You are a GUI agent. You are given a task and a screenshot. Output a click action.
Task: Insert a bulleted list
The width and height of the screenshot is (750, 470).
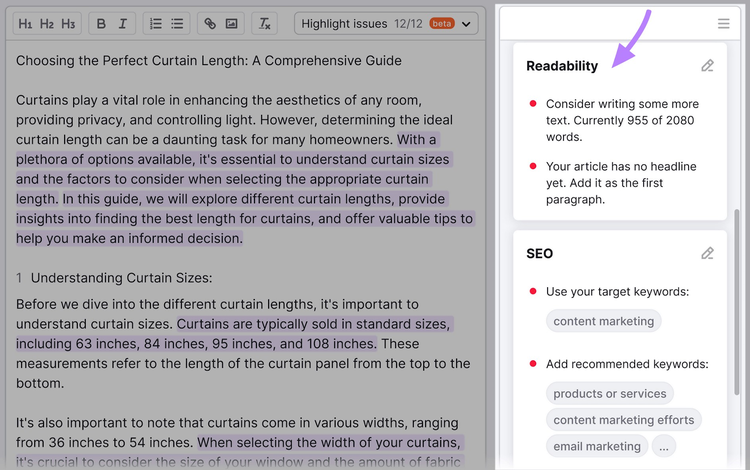pos(177,23)
